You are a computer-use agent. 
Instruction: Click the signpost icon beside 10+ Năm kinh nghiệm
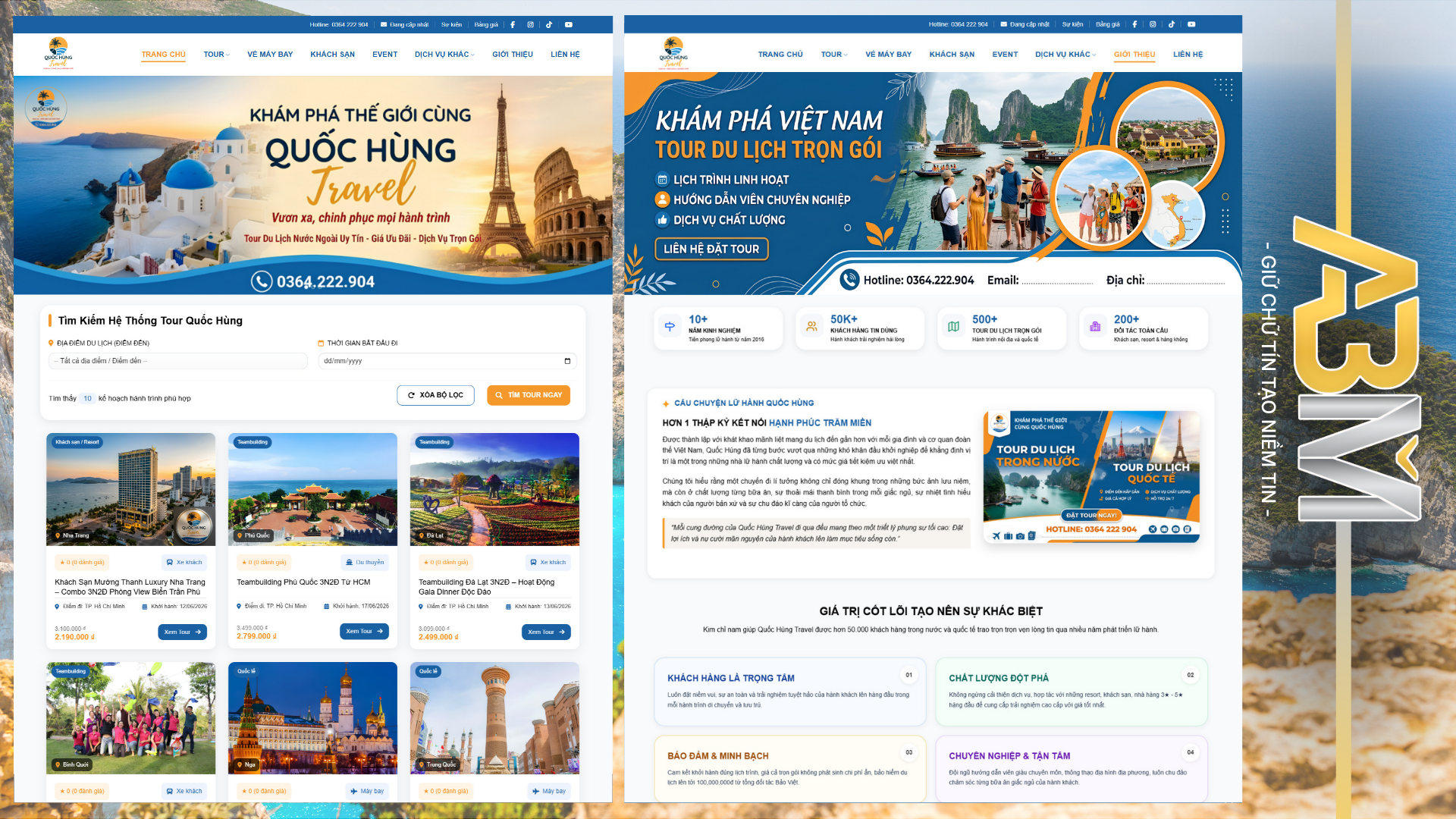coord(670,327)
